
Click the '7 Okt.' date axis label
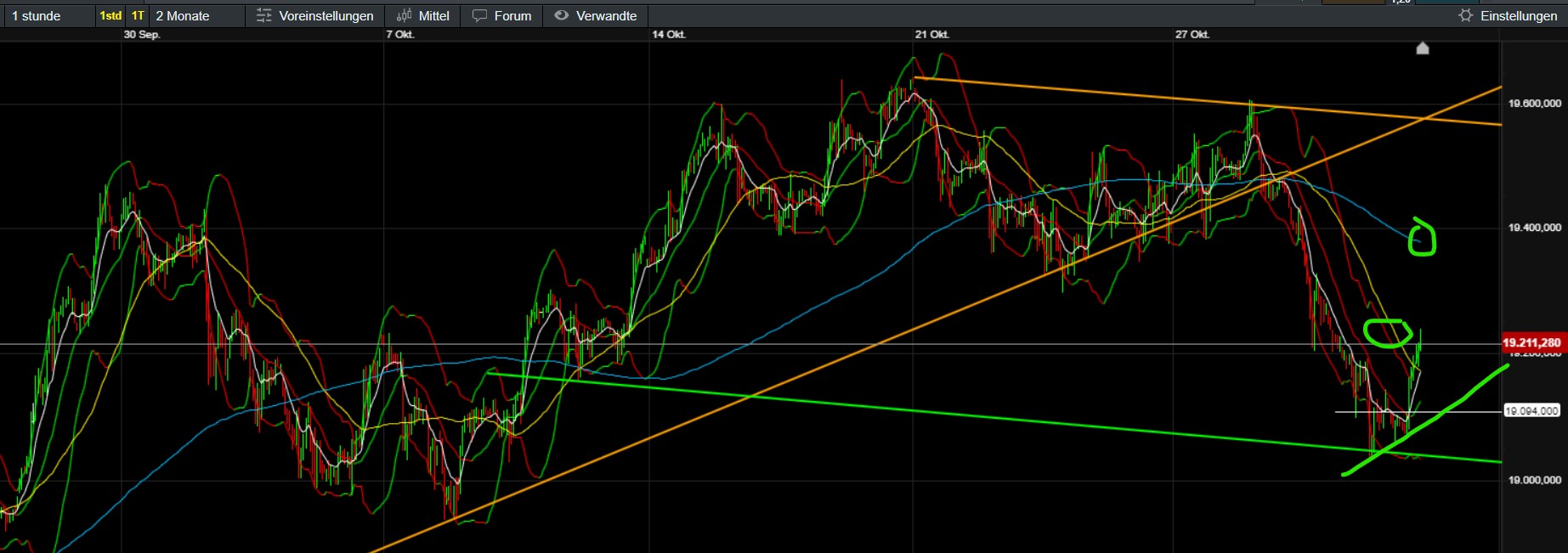click(x=399, y=35)
